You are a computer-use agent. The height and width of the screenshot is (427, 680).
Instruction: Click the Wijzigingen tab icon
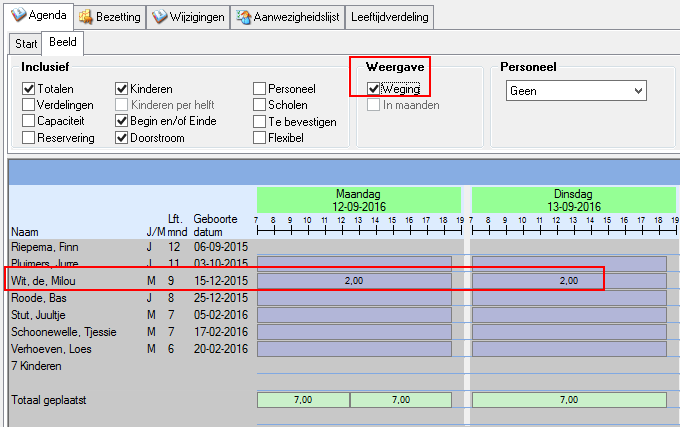pos(160,17)
